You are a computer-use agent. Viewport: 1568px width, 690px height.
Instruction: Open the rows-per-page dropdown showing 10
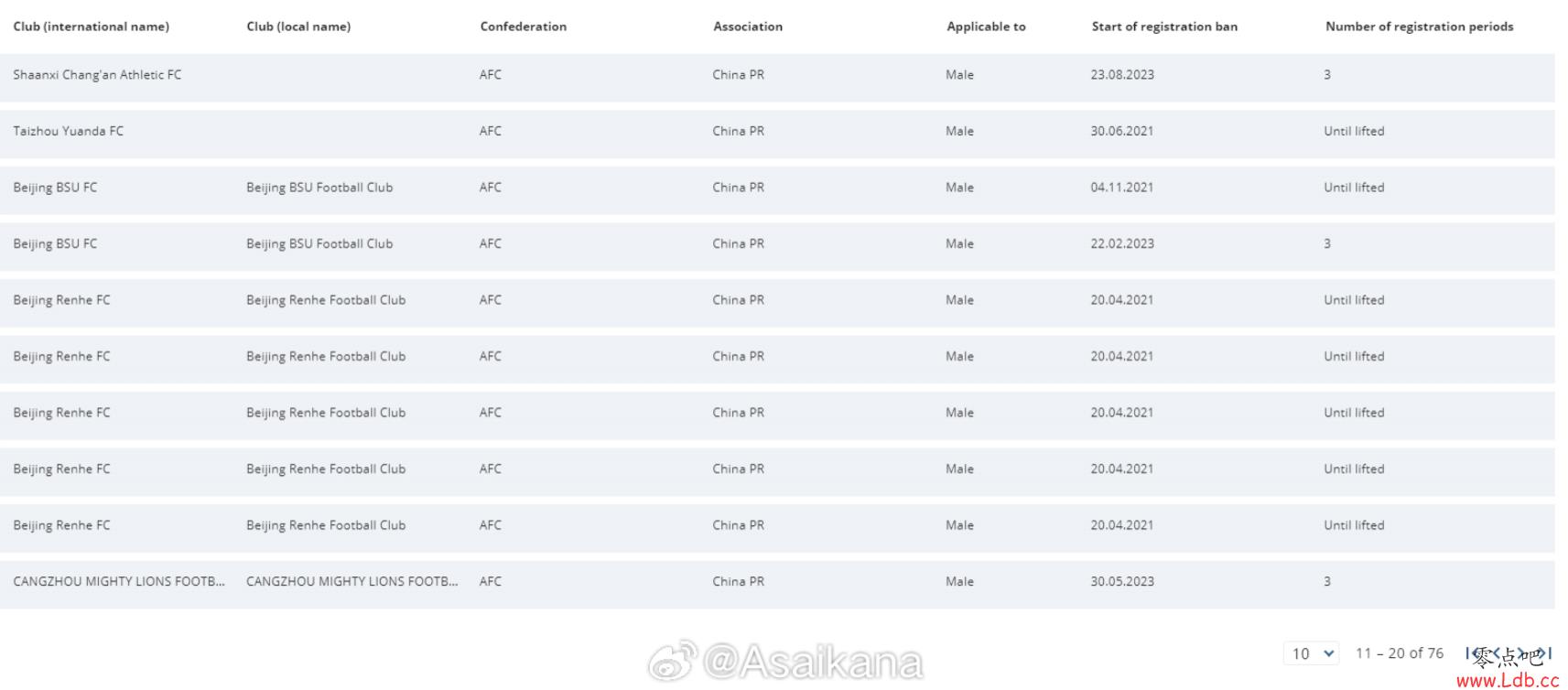tap(1313, 653)
